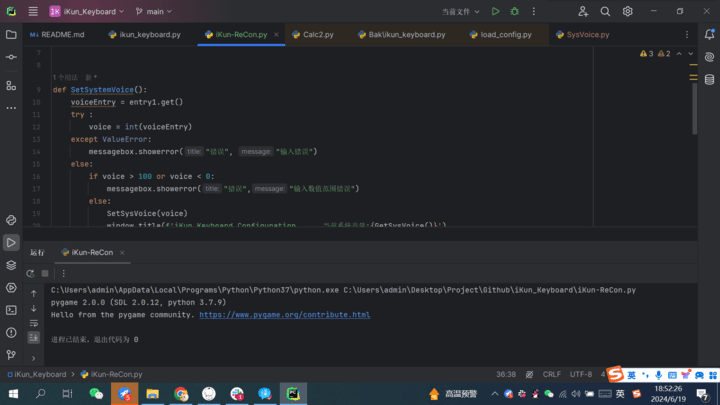720x405 pixels.
Task: Toggle the Run tool window button
Action: point(11,242)
